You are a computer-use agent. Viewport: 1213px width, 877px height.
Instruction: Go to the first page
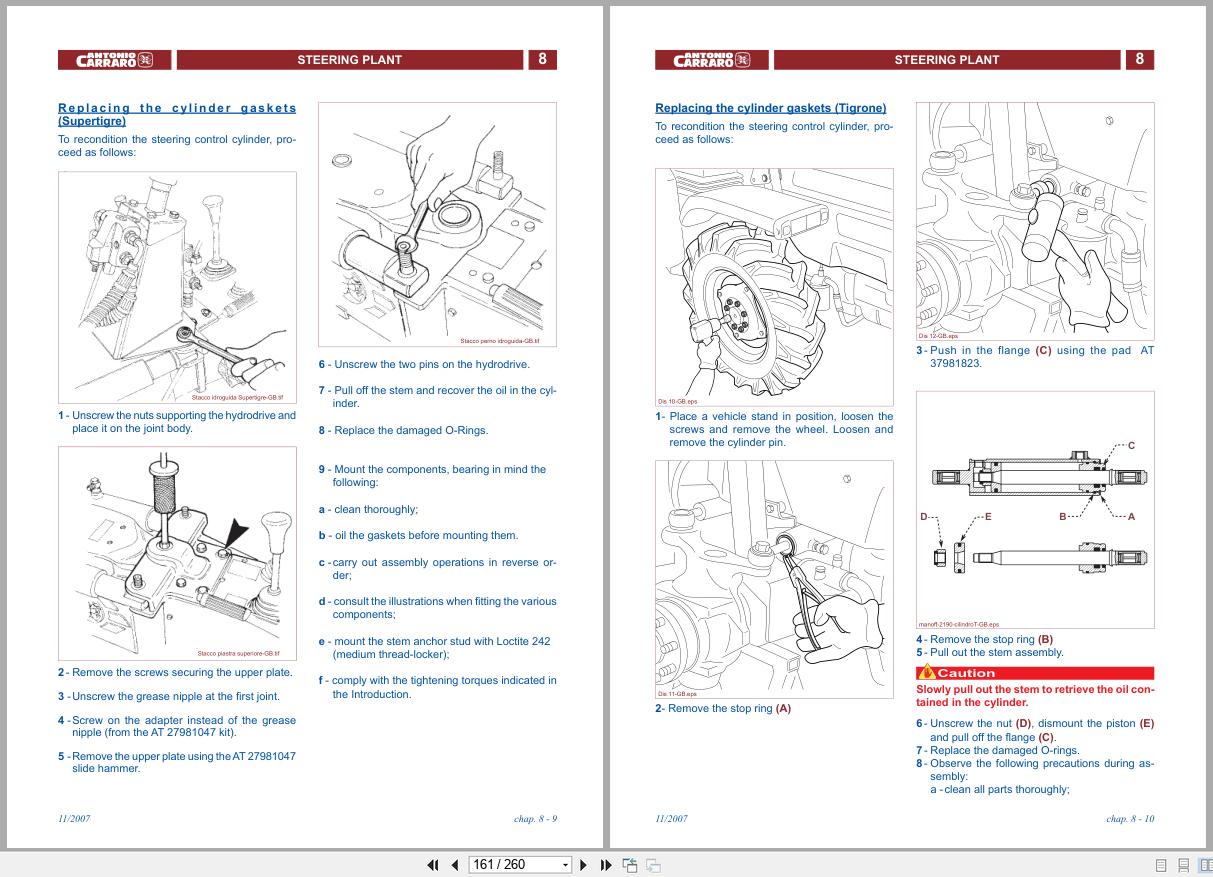click(x=433, y=865)
